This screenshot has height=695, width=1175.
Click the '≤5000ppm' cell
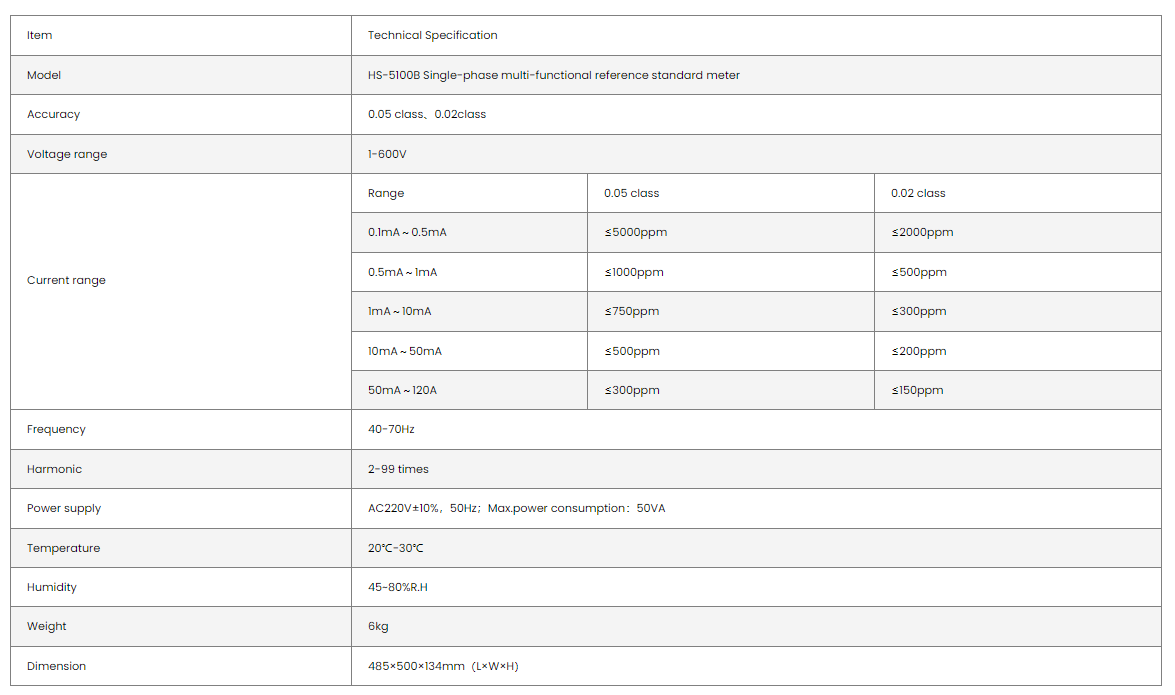[x=635, y=233]
